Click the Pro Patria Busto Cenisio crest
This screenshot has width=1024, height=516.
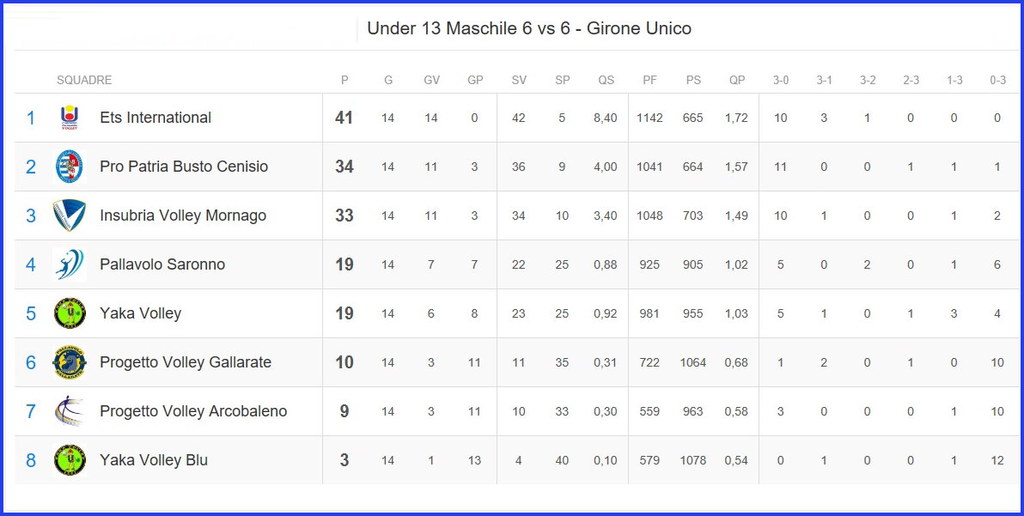[x=69, y=166]
